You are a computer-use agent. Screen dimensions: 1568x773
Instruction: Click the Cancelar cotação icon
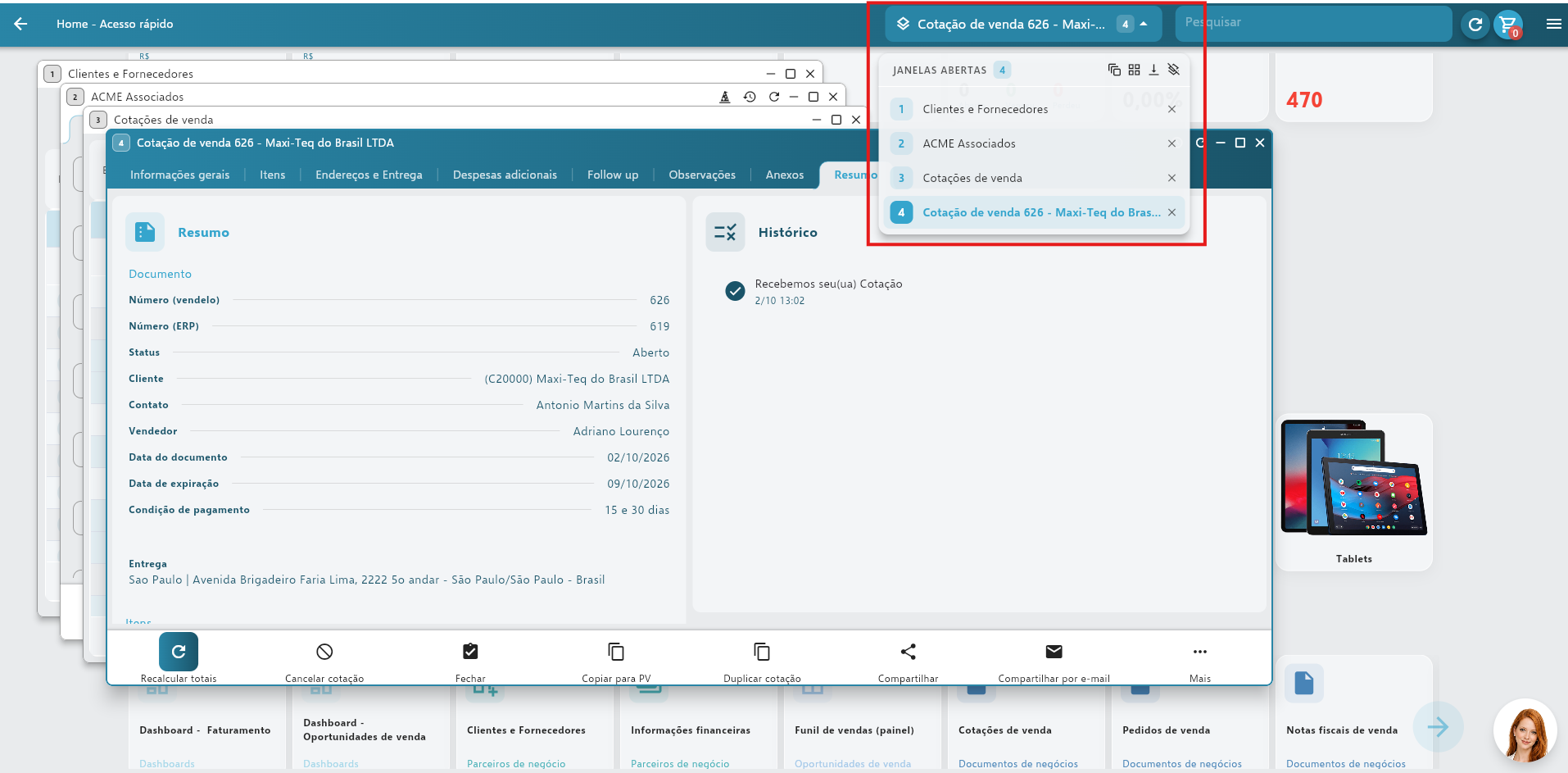(x=324, y=652)
